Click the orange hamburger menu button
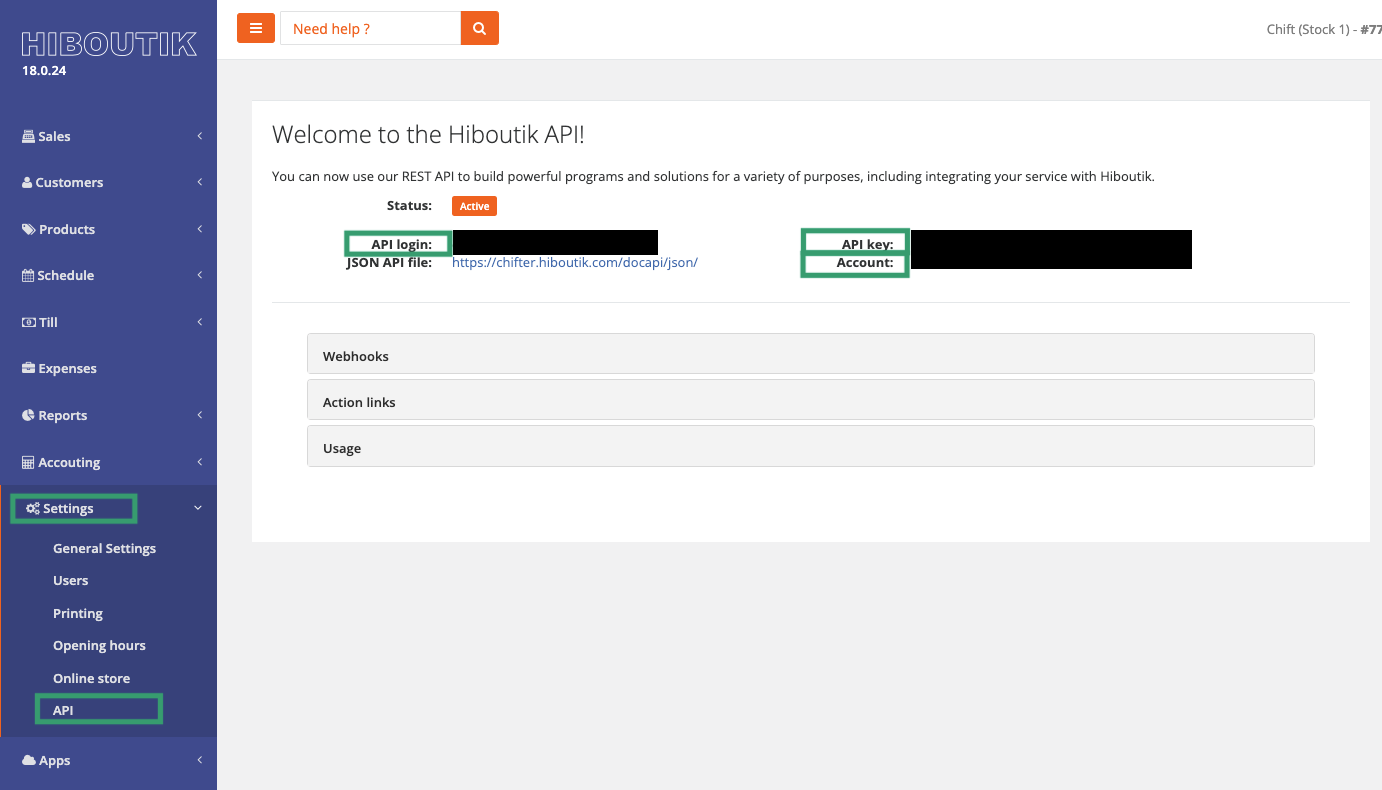The height and width of the screenshot is (790, 1382). (x=256, y=28)
